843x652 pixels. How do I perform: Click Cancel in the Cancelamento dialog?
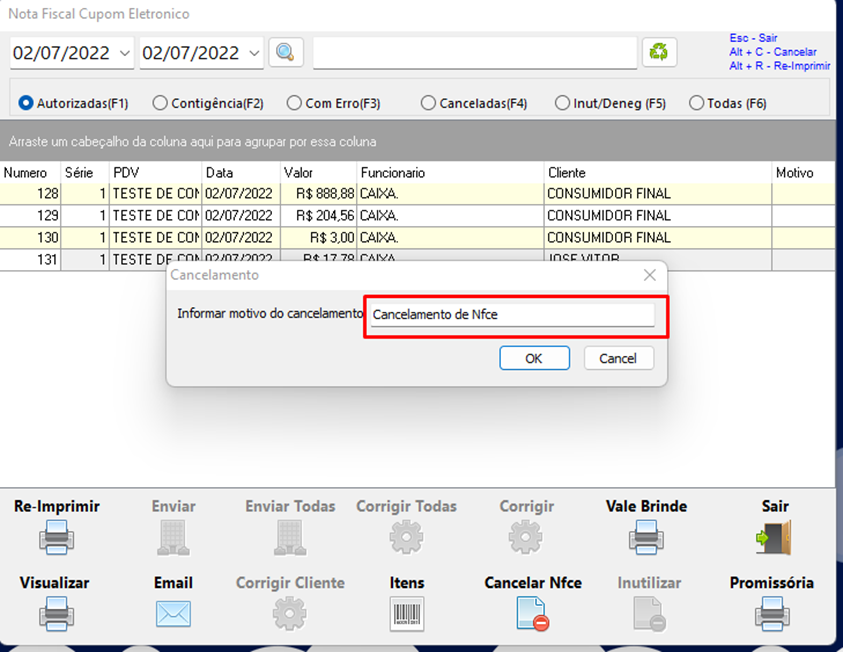[x=619, y=358]
